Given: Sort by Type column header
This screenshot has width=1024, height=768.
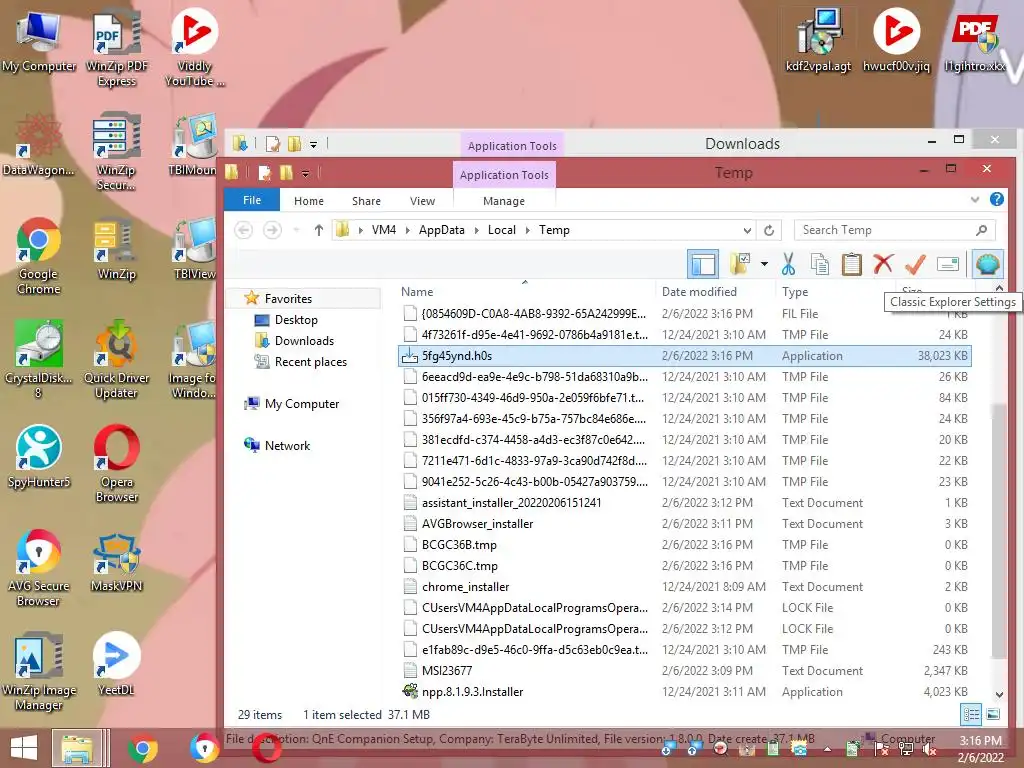Looking at the screenshot, I should point(795,291).
